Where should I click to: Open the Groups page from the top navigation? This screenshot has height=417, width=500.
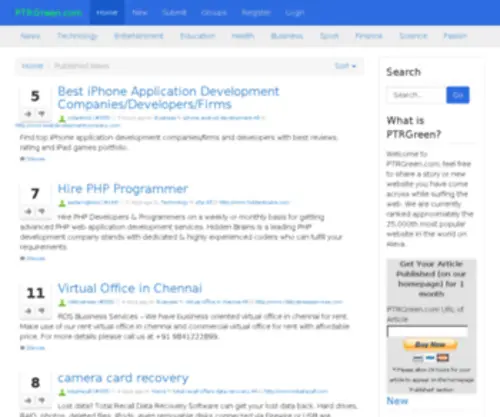click(x=214, y=13)
